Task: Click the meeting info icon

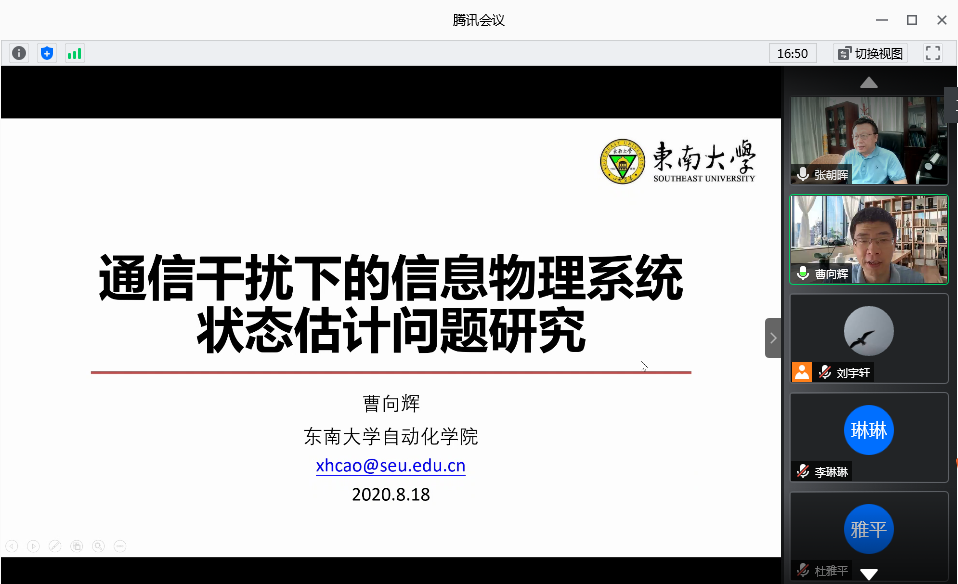Action: click(19, 53)
